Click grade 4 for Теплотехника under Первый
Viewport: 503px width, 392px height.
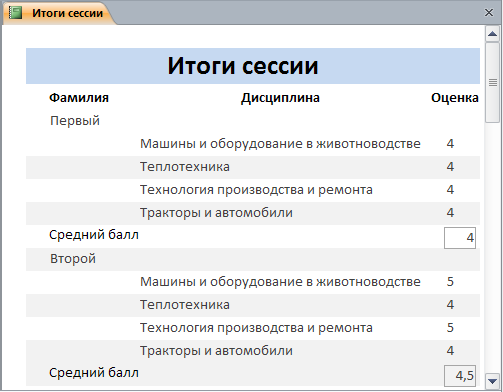pyautogui.click(x=450, y=167)
